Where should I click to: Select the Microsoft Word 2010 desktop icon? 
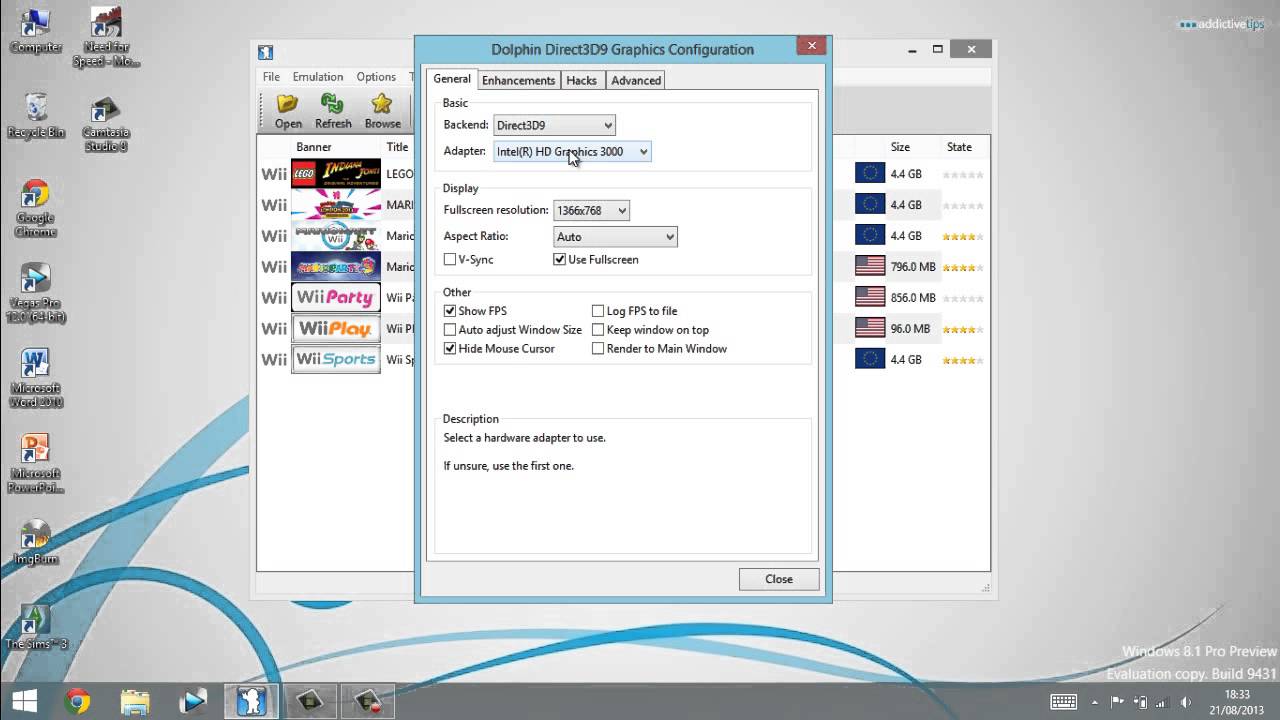coord(35,379)
